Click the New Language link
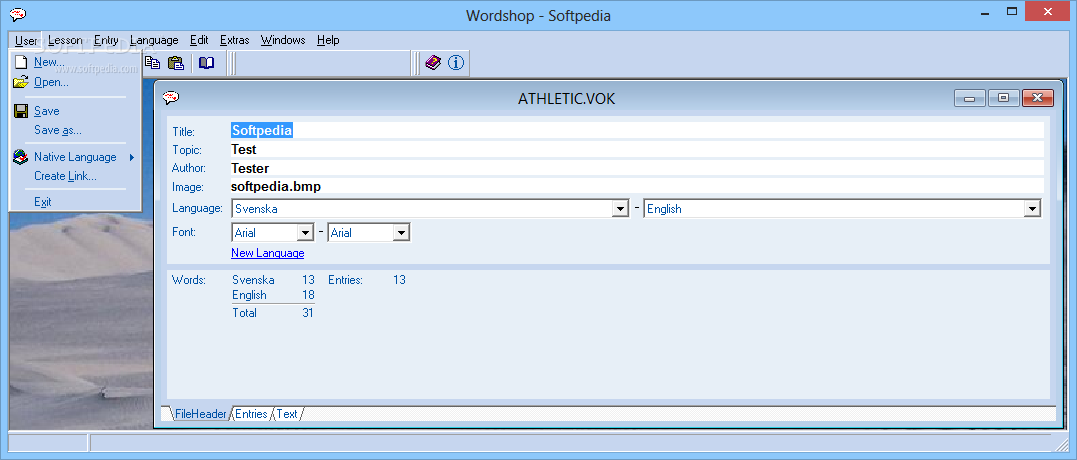 tap(268, 253)
